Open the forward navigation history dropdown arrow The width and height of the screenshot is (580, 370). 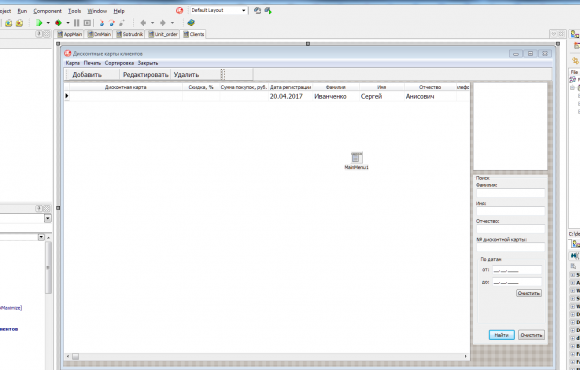(x=172, y=23)
